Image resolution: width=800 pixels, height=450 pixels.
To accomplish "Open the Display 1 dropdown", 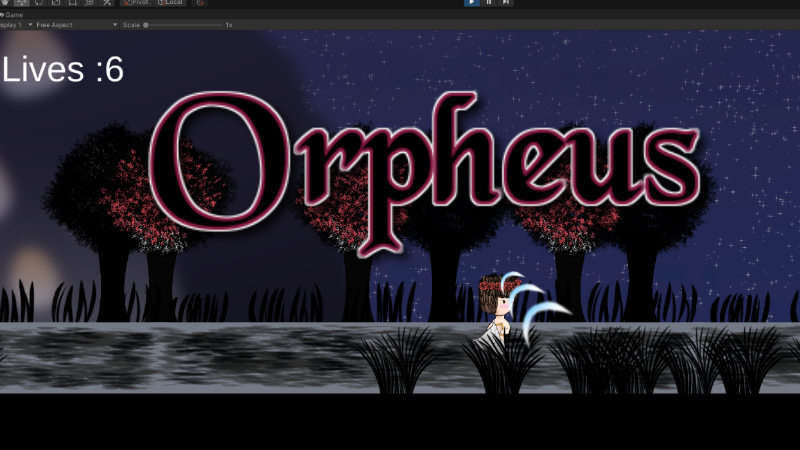I will point(16,24).
